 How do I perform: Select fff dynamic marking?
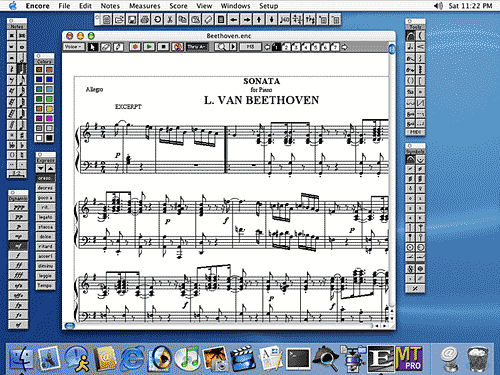(18, 275)
